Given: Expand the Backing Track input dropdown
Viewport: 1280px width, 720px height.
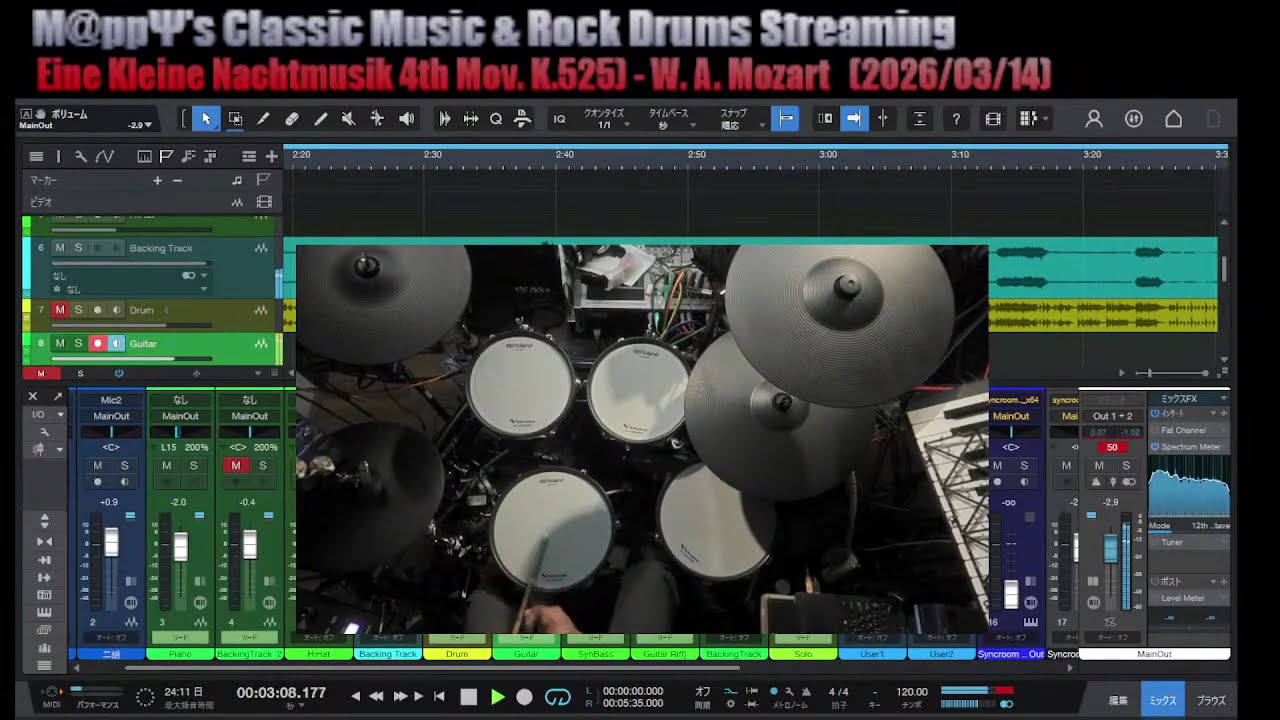Looking at the screenshot, I should tap(203, 275).
